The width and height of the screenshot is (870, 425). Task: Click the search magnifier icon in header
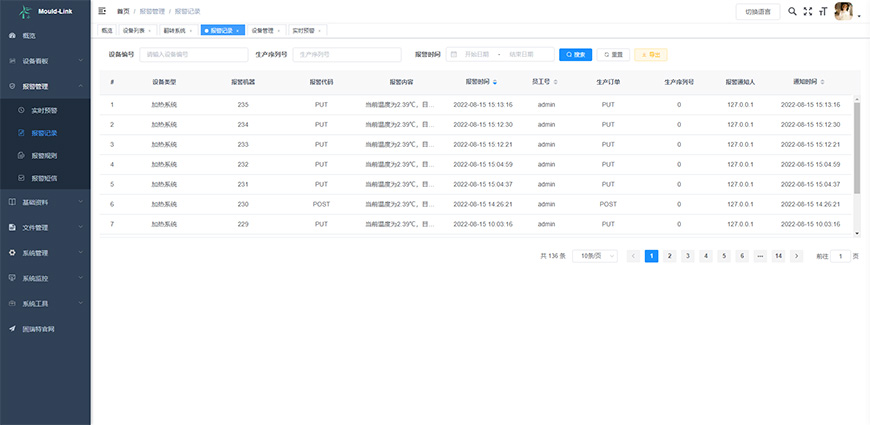(x=793, y=12)
